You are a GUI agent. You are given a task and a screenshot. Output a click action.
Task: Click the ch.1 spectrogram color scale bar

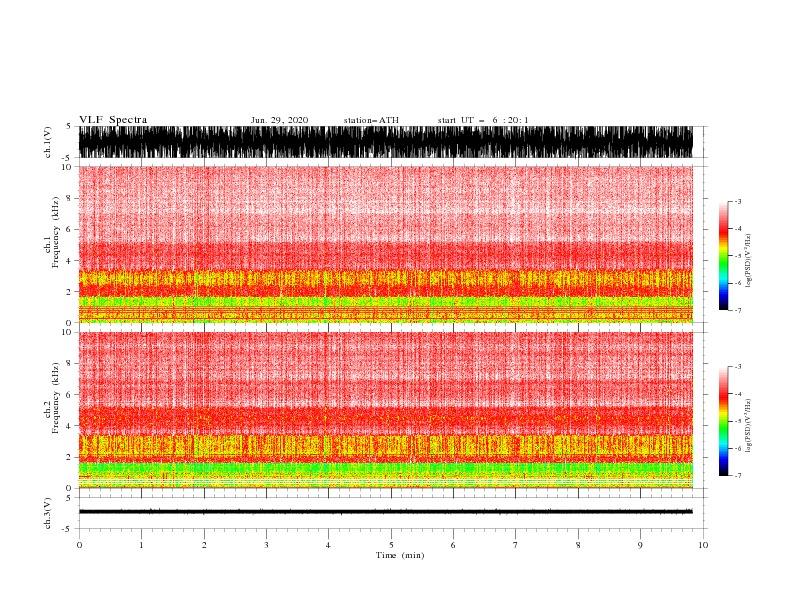pos(723,256)
